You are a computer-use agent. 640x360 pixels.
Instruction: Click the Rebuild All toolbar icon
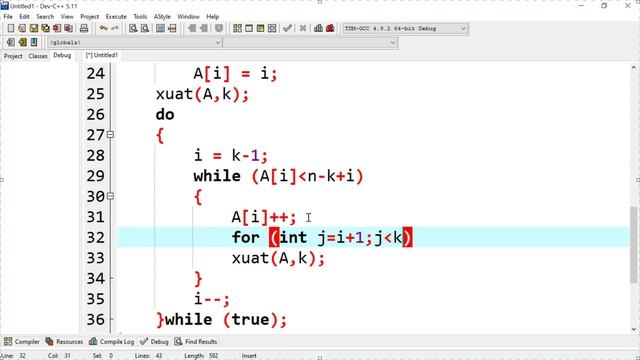pyautogui.click(x=272, y=28)
